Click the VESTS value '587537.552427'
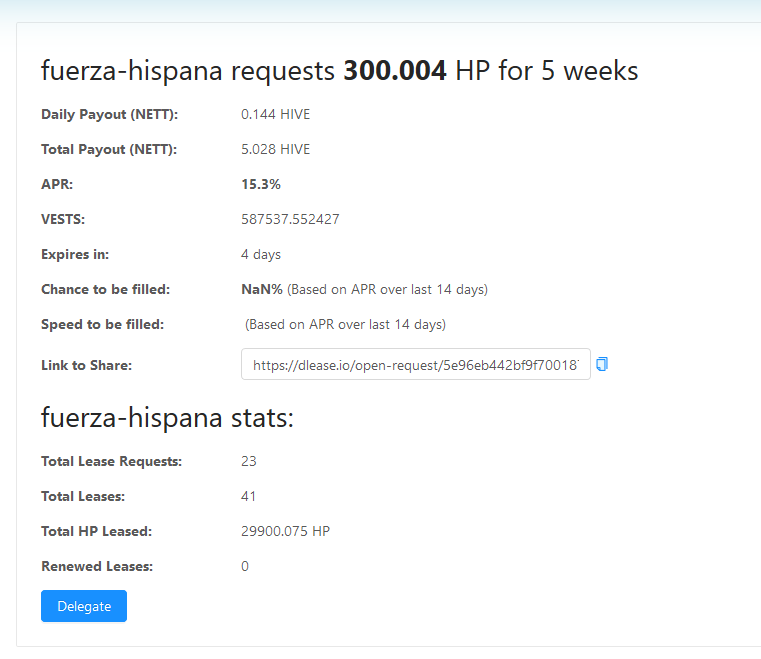The image size is (761, 659). 290,219
